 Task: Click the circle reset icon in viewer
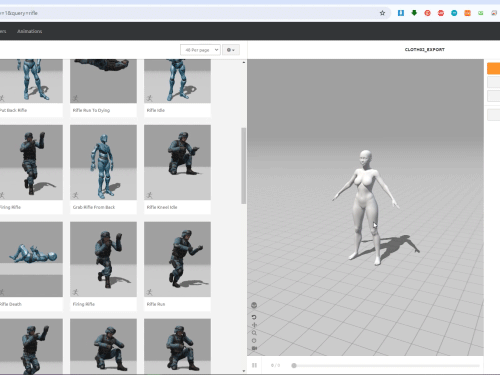[254, 341]
